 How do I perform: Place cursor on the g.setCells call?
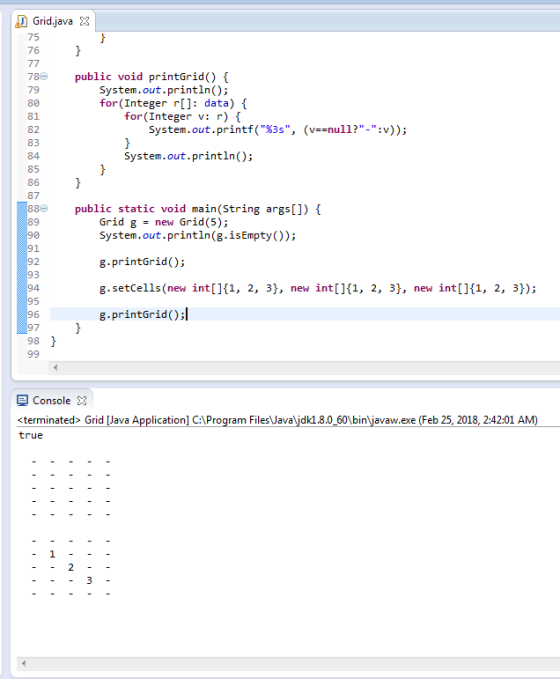tap(318, 288)
